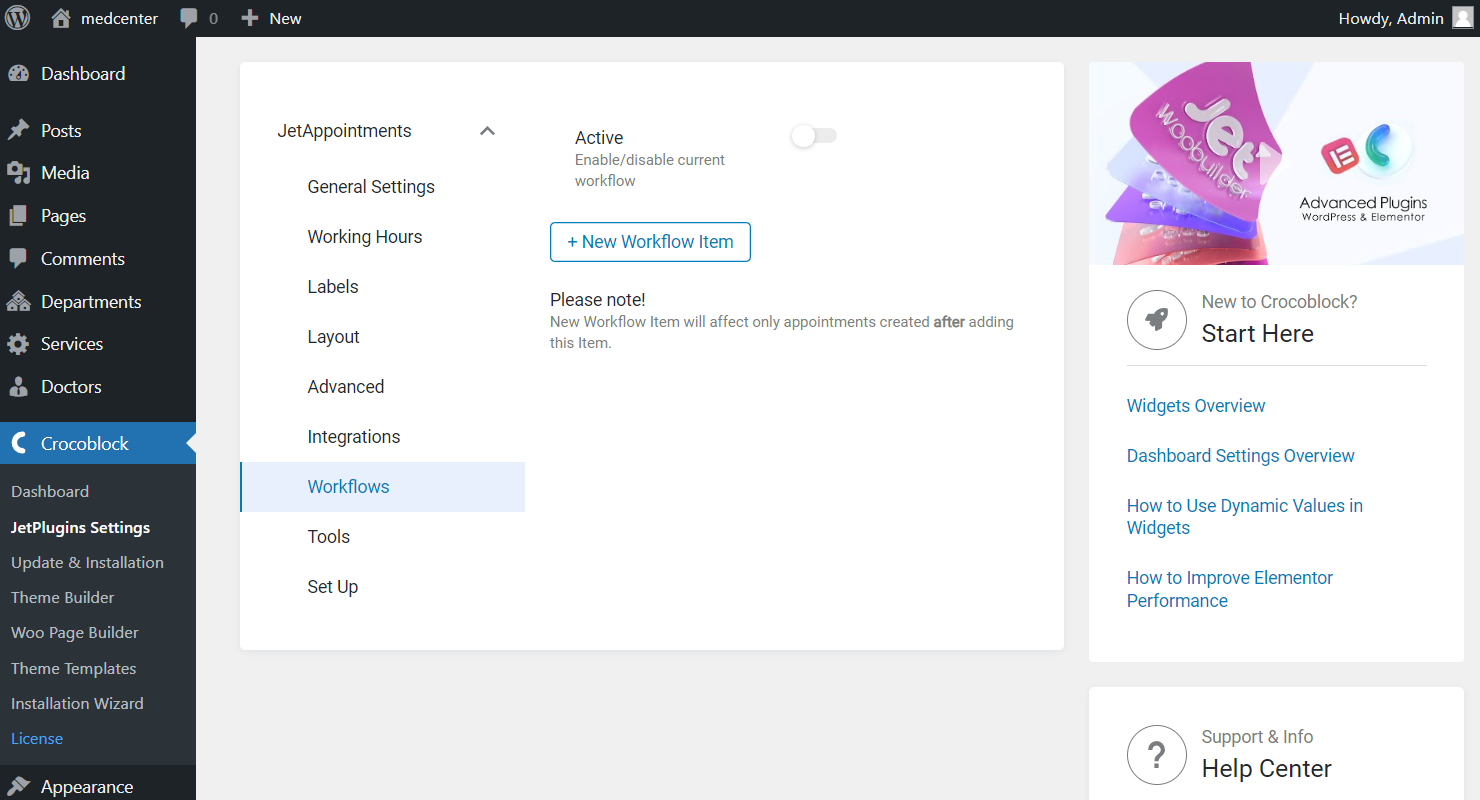Image resolution: width=1480 pixels, height=800 pixels.
Task: Click the New Workflow Item button
Action: pyautogui.click(x=650, y=242)
